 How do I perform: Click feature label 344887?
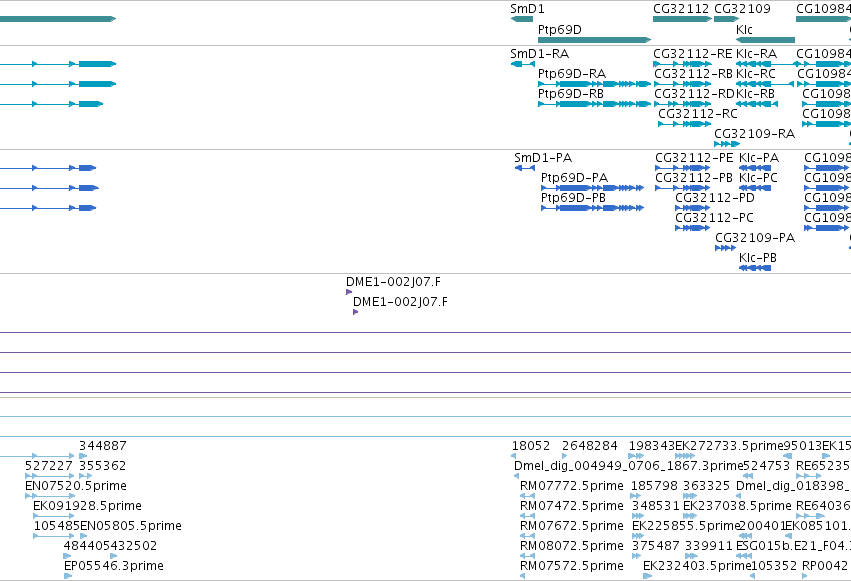103,446
